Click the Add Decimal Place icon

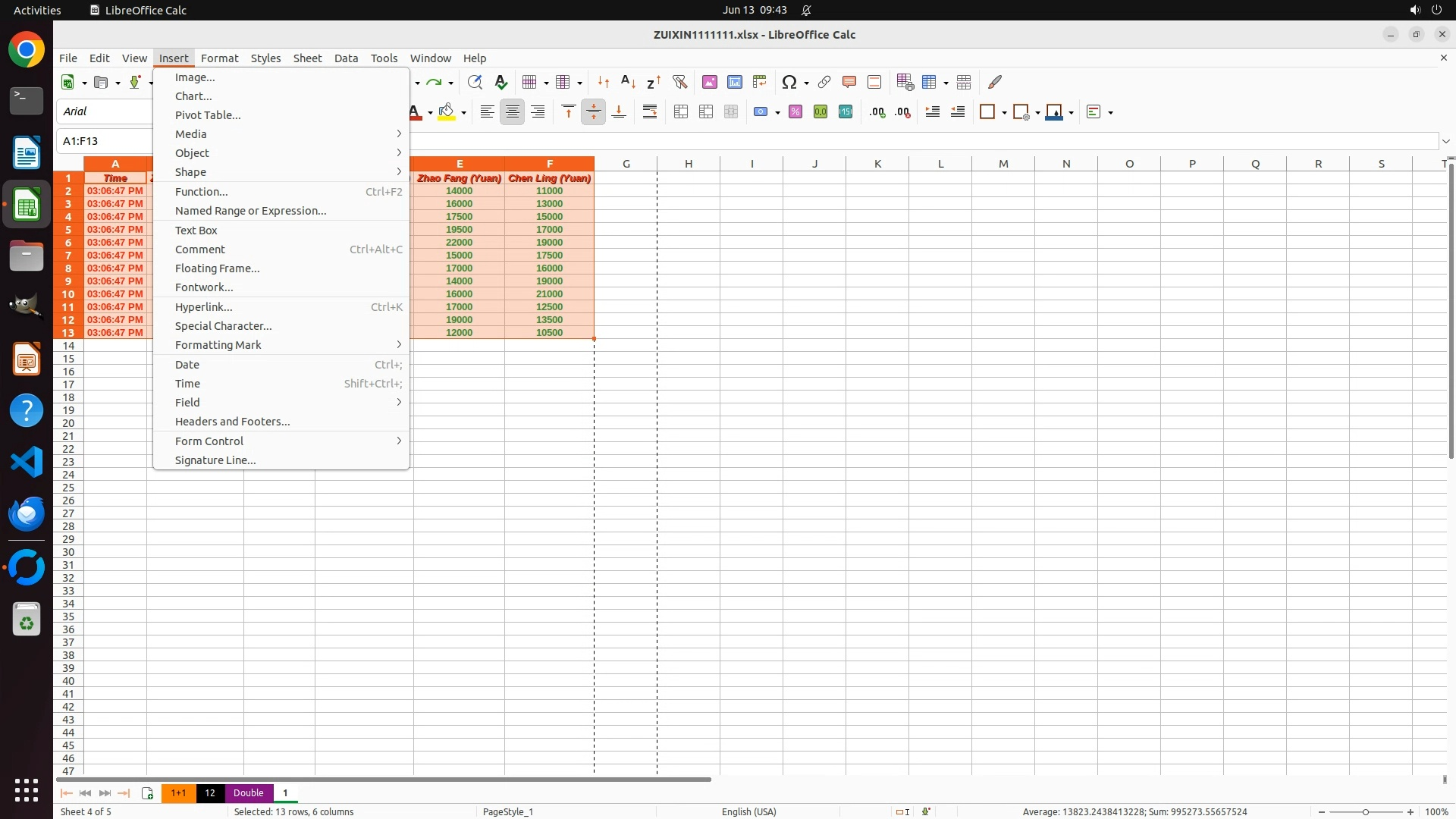pos(877,112)
